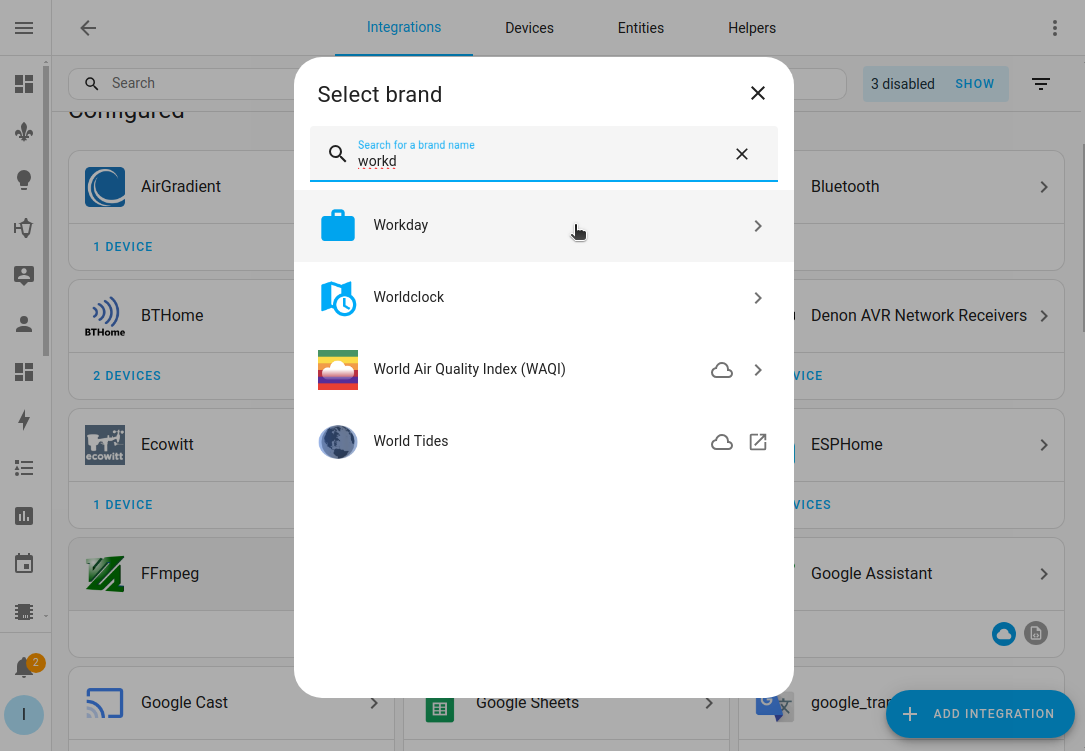Open the to-do list sidebar icon
Screen dimensions: 1085x751
coord(24,467)
